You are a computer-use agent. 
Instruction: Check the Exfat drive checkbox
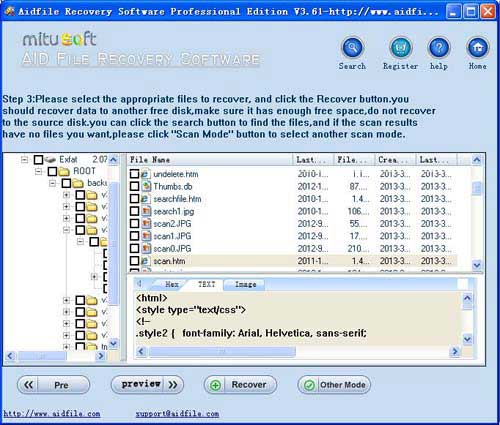[x=38, y=160]
